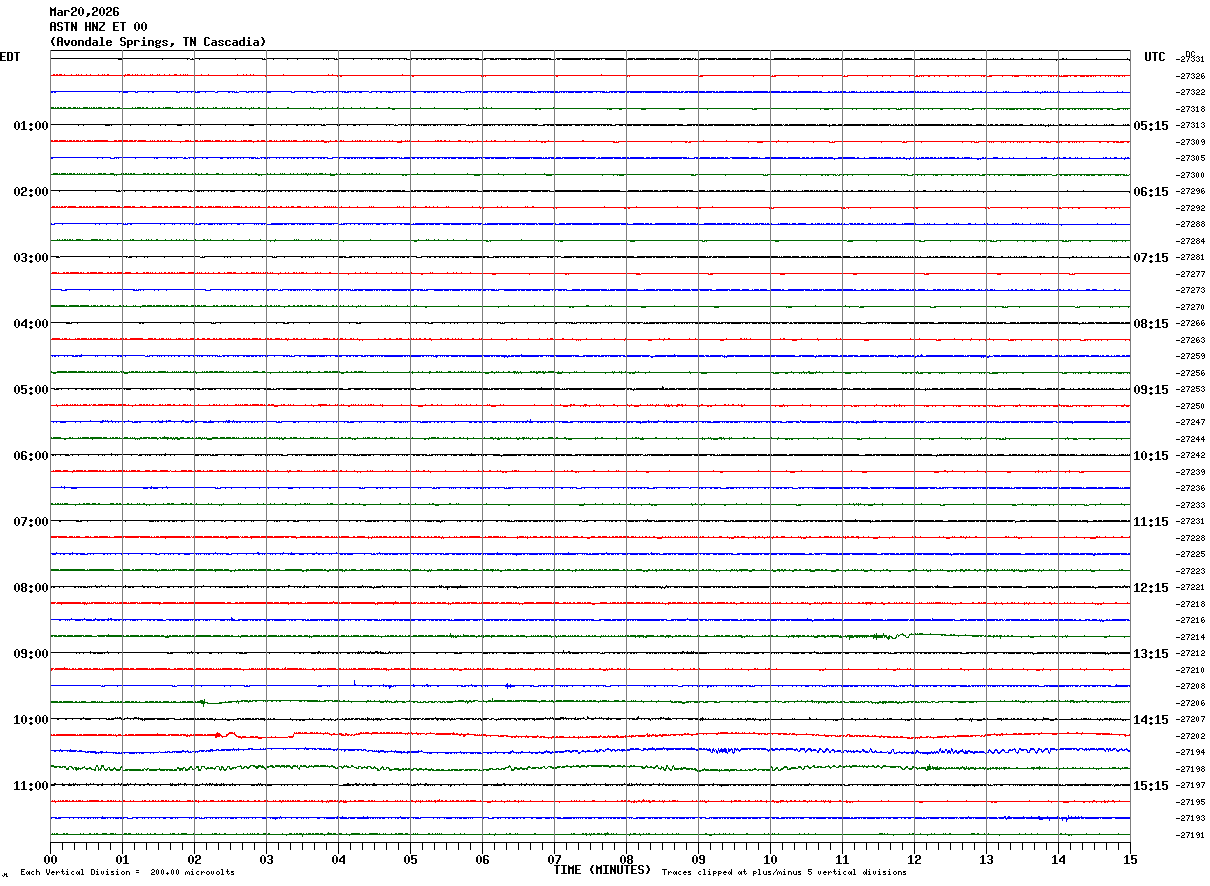Screen dimensions: 1210x886
Task: Click the '01:00' EDT time label
Action: coord(31,126)
